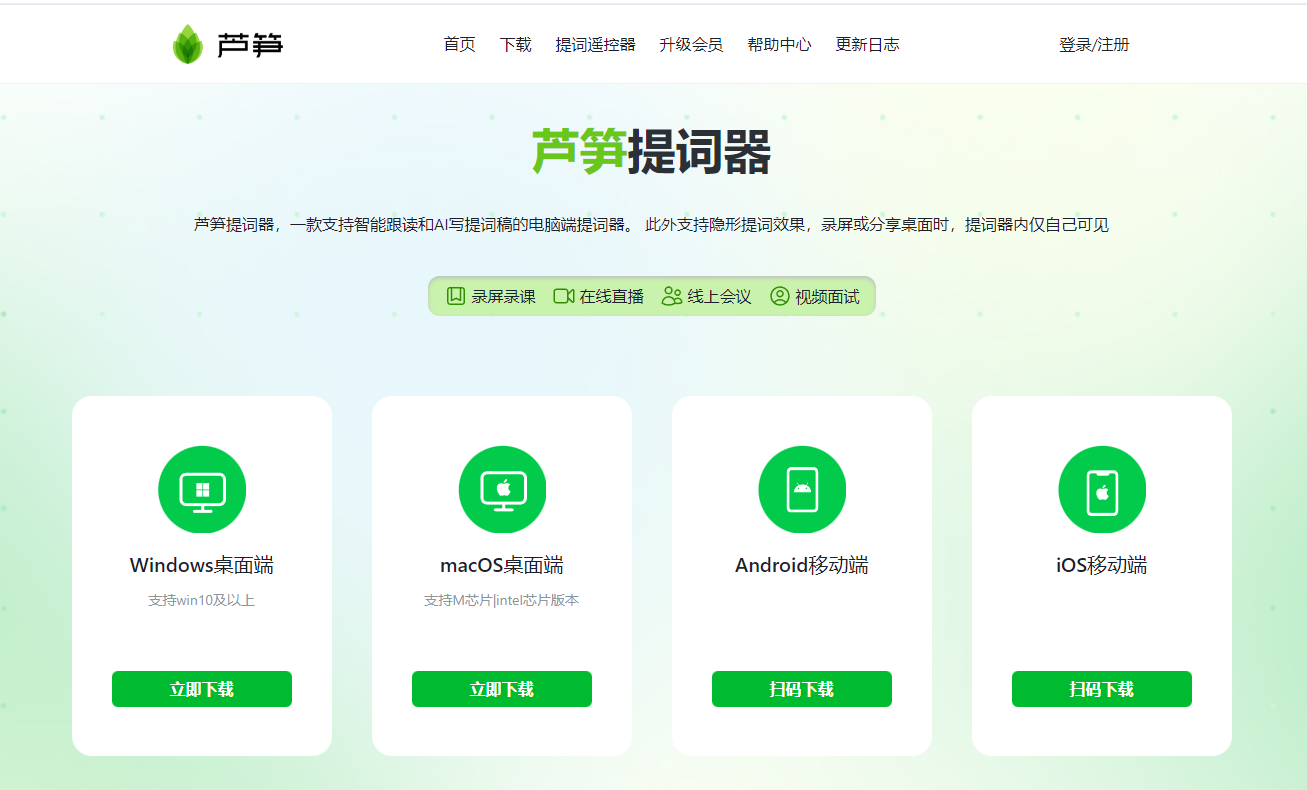This screenshot has width=1307, height=790.
Task: Open the 下载 menu item
Action: [x=516, y=44]
